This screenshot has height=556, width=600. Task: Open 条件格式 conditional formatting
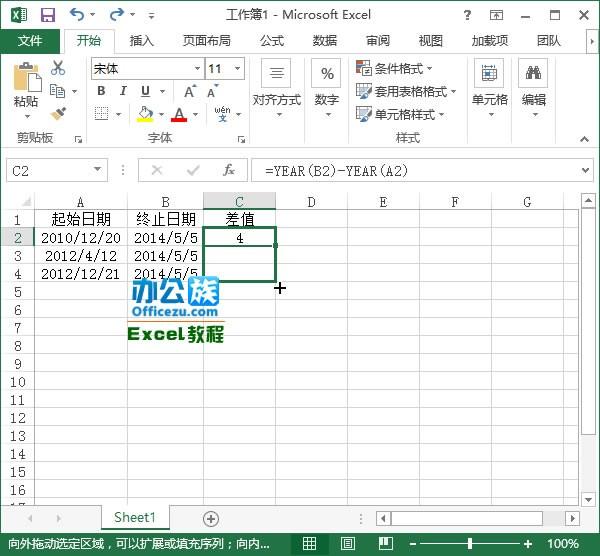click(395, 68)
